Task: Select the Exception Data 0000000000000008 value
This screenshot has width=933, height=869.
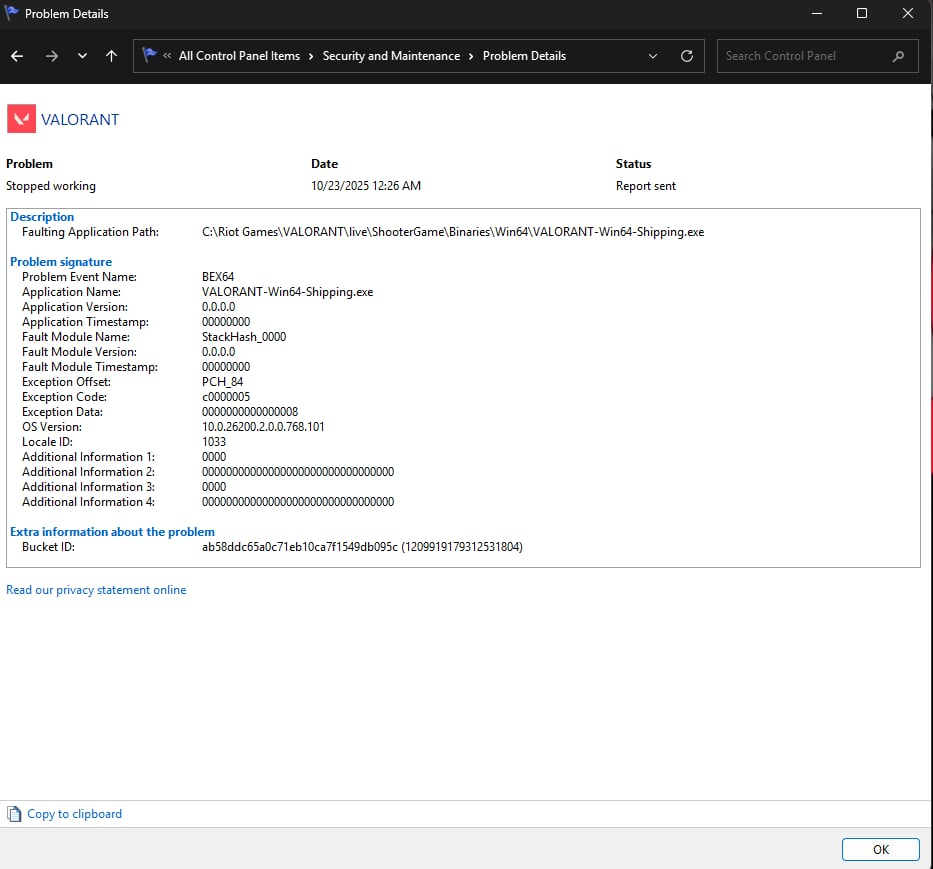Action: coord(250,412)
